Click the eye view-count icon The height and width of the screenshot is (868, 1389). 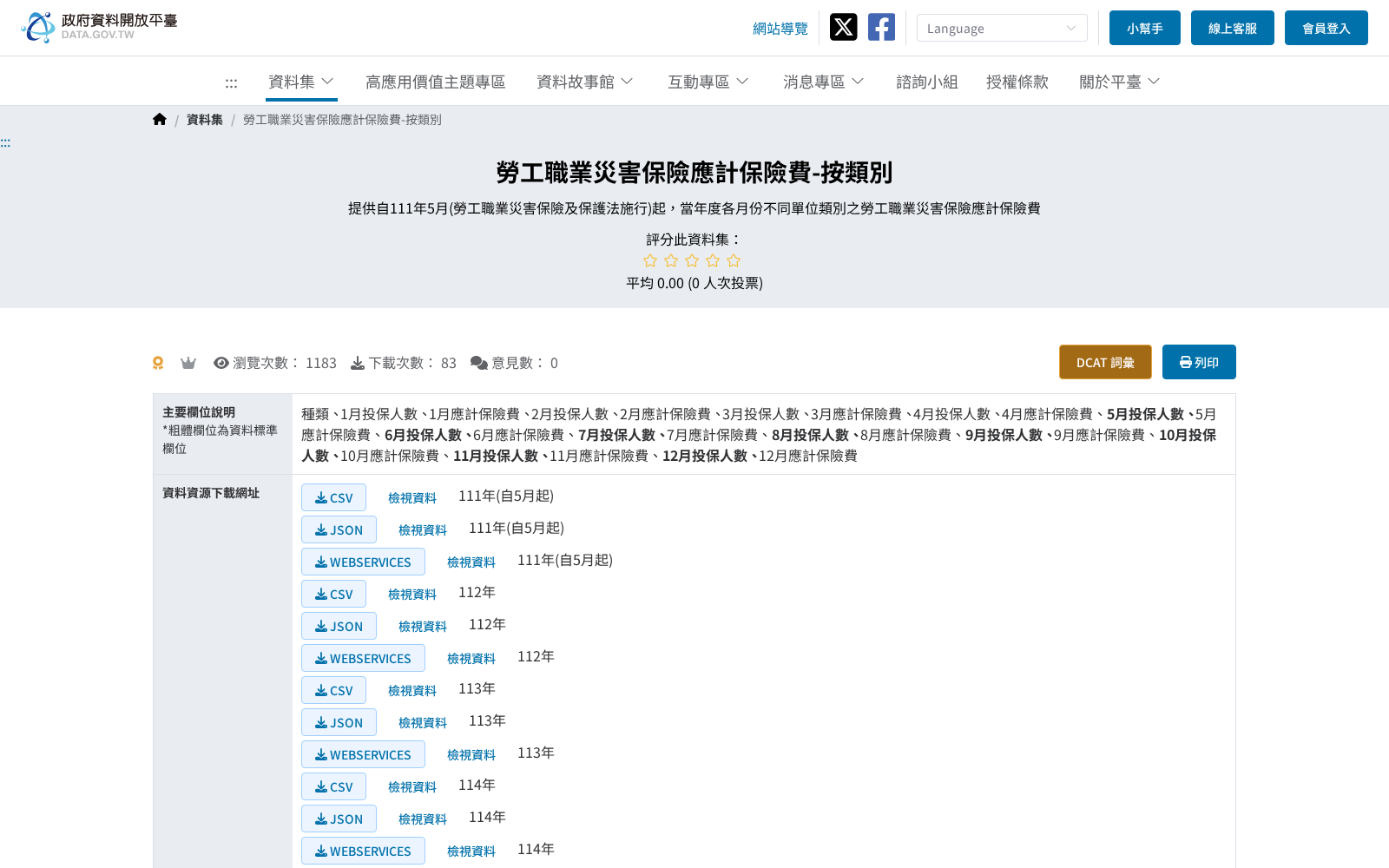pyautogui.click(x=221, y=363)
